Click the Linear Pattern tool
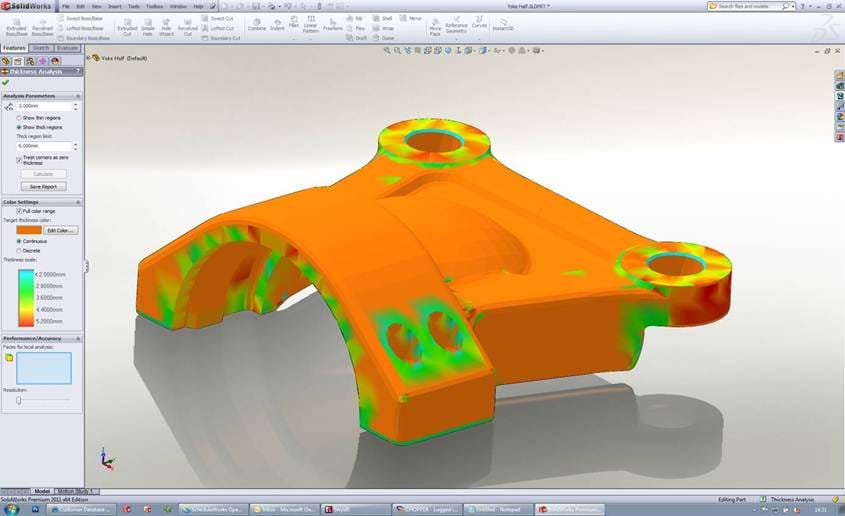 pyautogui.click(x=310, y=25)
